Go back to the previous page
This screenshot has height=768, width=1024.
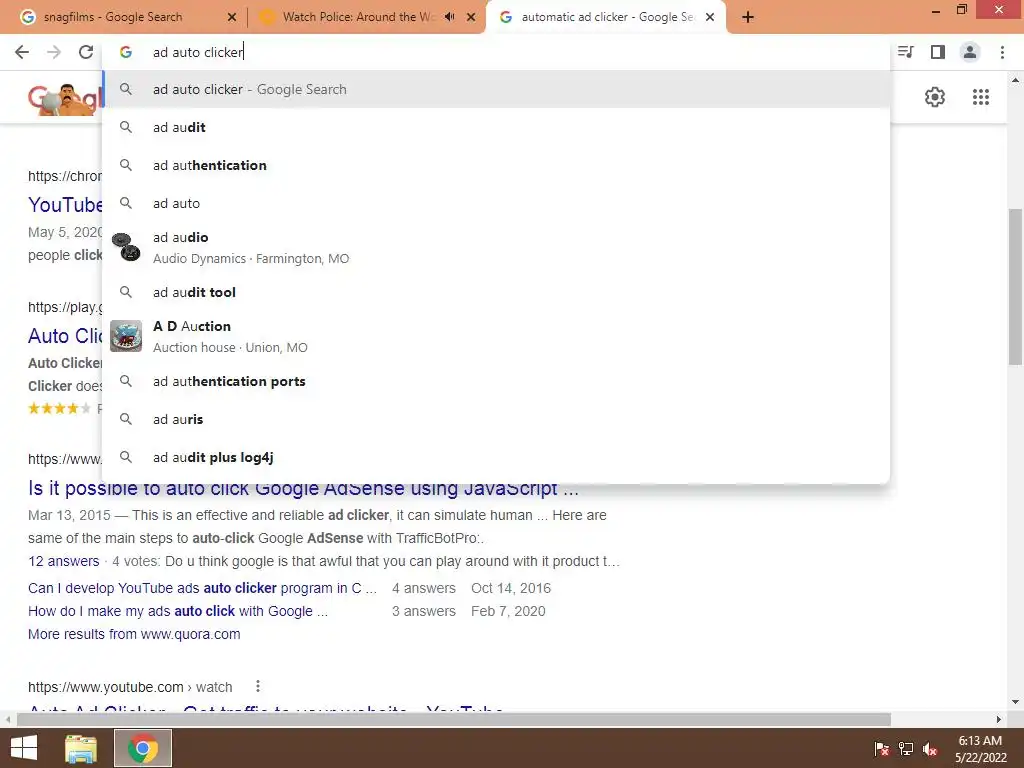[x=22, y=52]
